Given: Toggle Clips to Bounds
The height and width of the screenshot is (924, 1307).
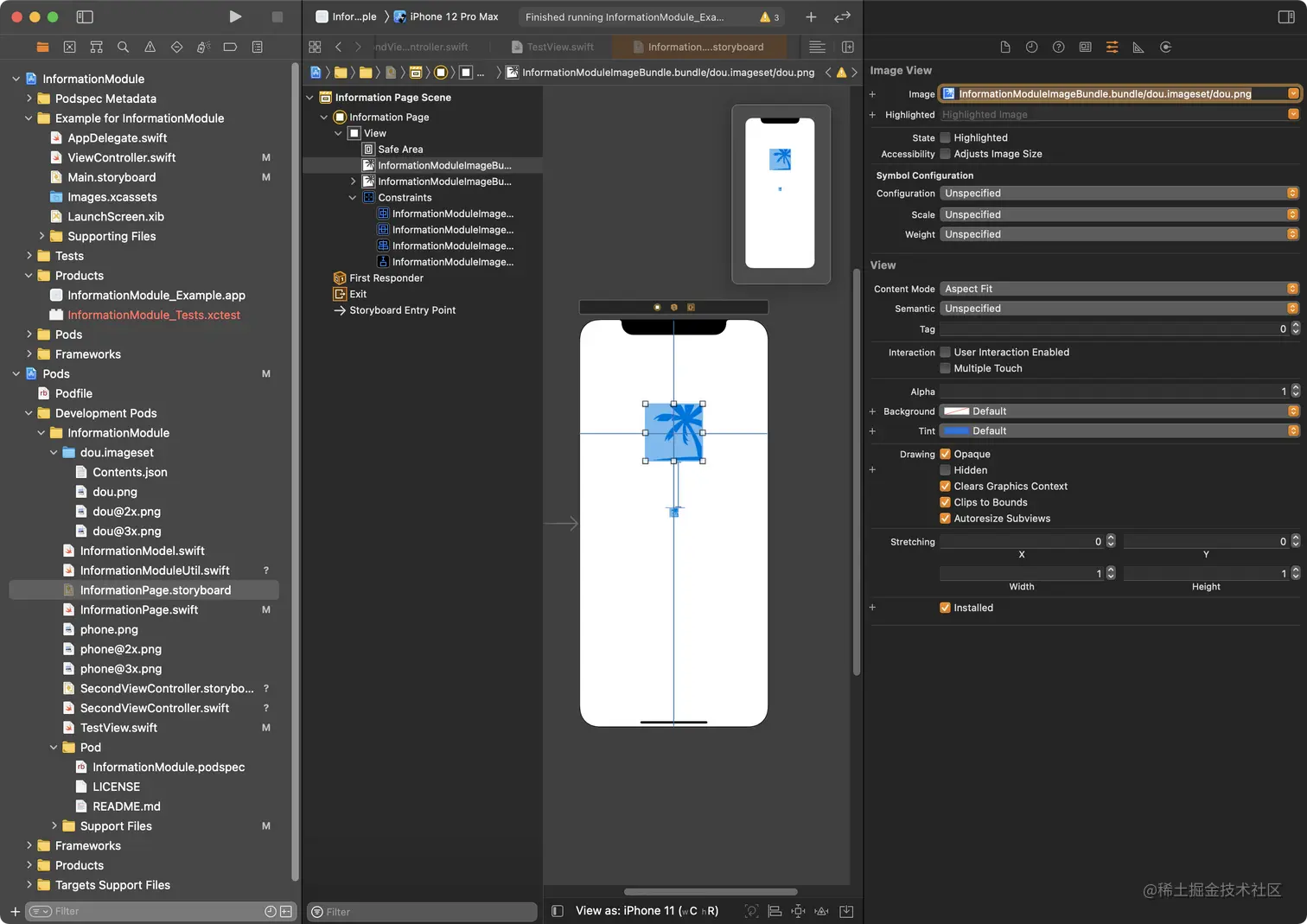Looking at the screenshot, I should click(945, 502).
